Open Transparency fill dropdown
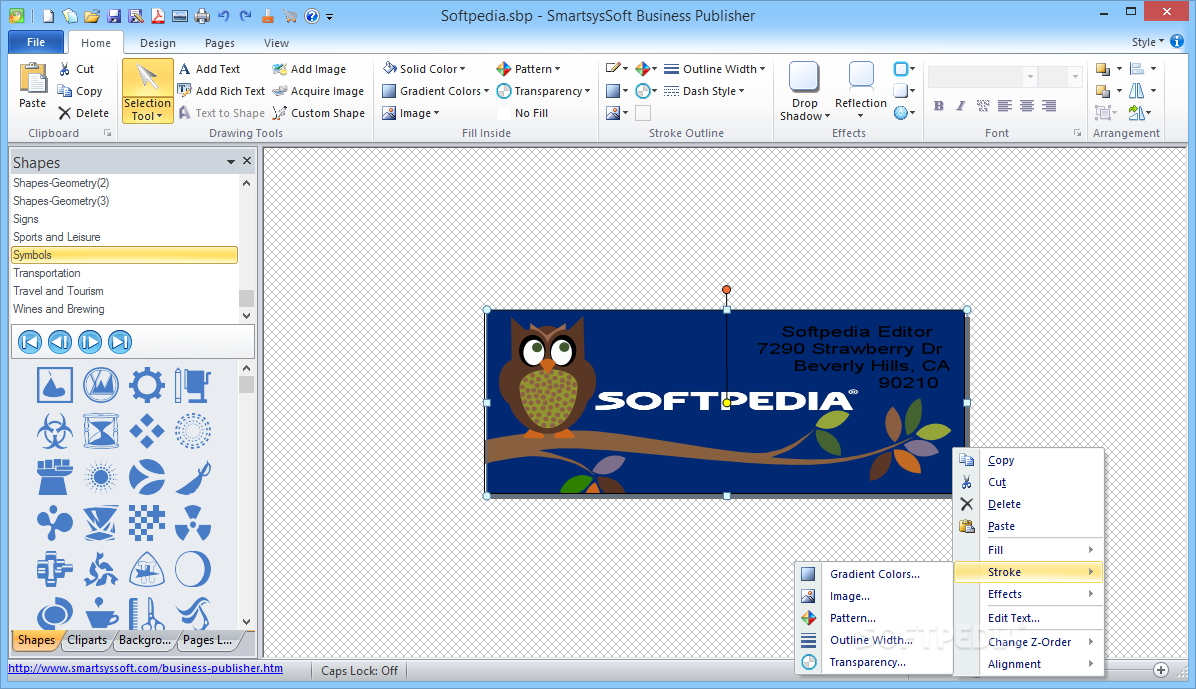Screen dimensions: 1196x689 (x=544, y=91)
